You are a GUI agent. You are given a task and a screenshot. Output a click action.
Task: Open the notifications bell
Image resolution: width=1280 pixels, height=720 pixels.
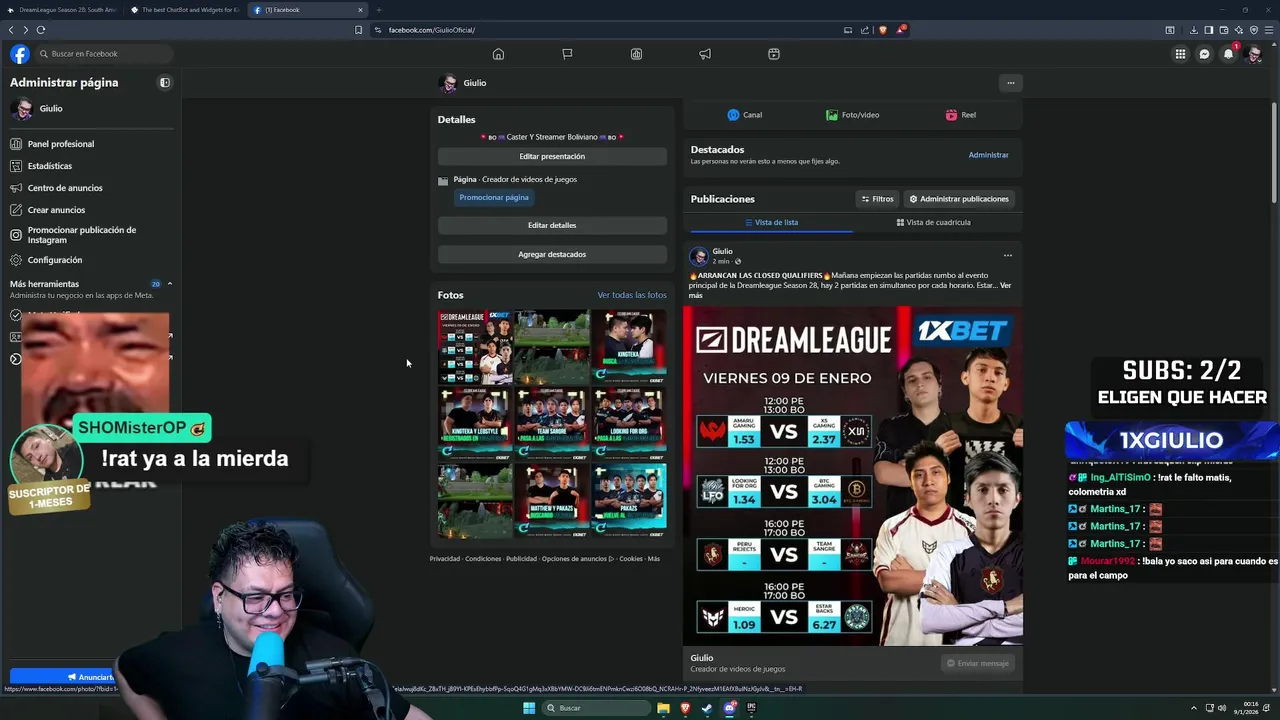point(1229,54)
